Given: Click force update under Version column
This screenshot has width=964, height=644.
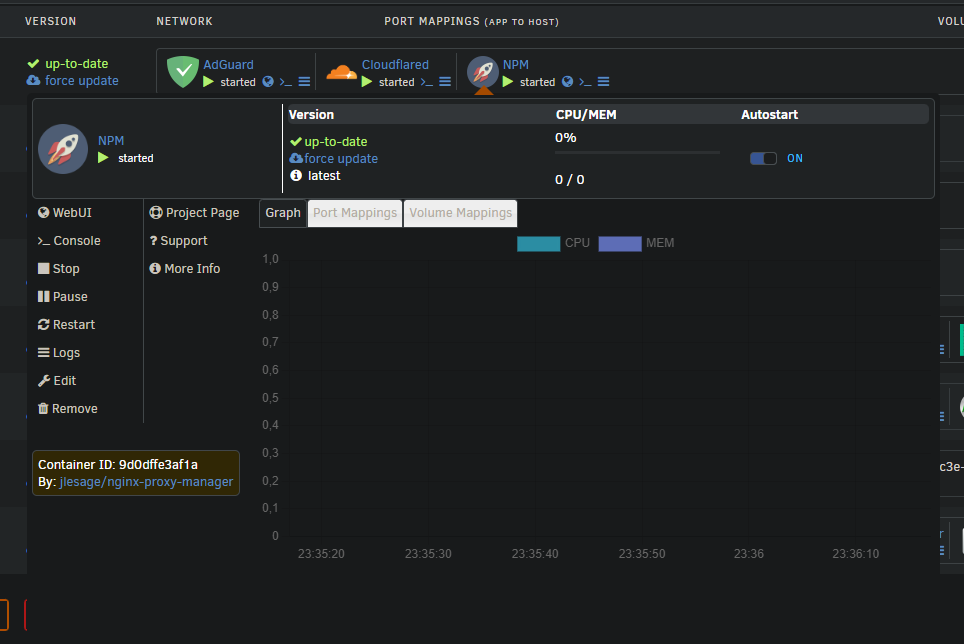Looking at the screenshot, I should click(73, 80).
